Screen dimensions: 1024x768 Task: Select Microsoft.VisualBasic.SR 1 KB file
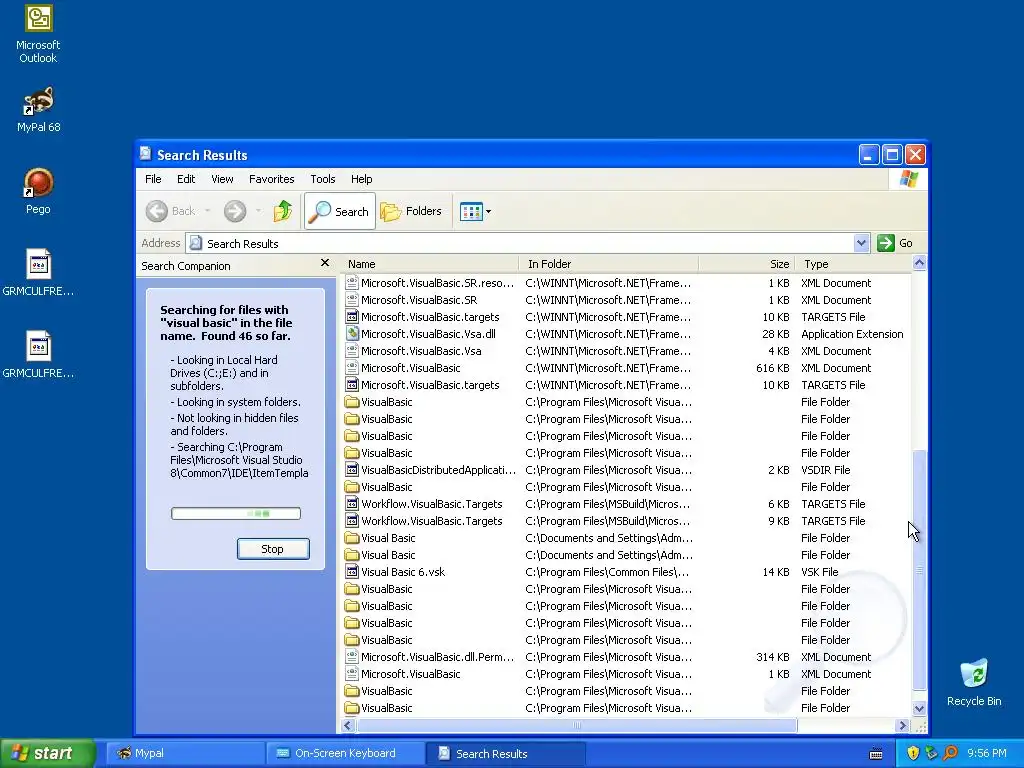pyautogui.click(x=419, y=300)
